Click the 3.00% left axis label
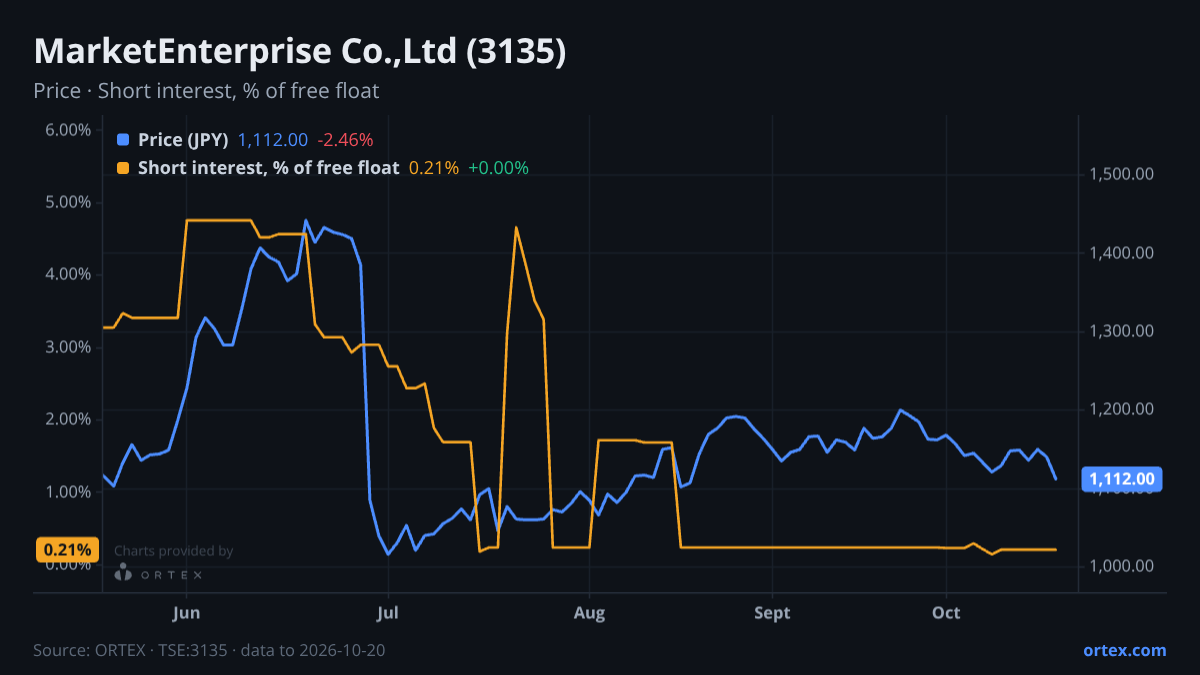Image resolution: width=1200 pixels, height=675 pixels. tap(68, 347)
